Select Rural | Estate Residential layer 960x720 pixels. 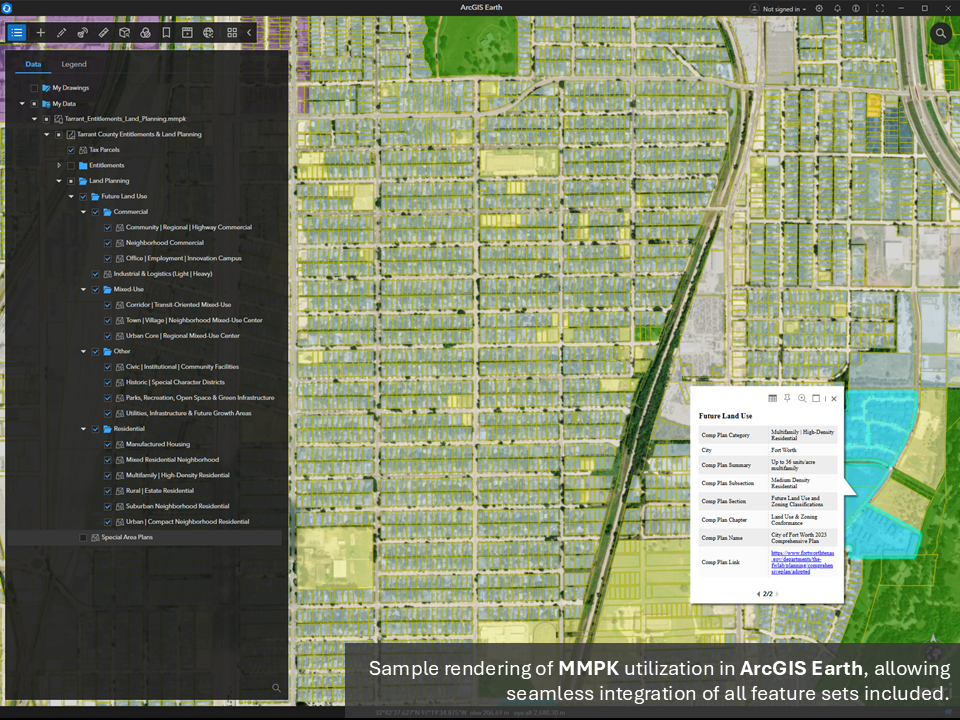point(160,491)
